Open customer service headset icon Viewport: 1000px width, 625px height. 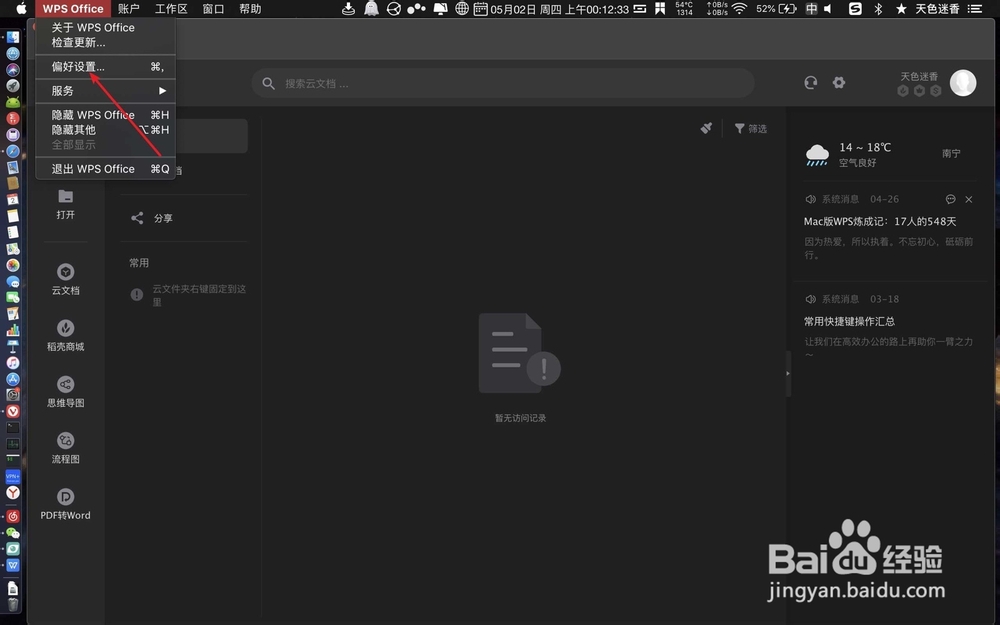811,82
